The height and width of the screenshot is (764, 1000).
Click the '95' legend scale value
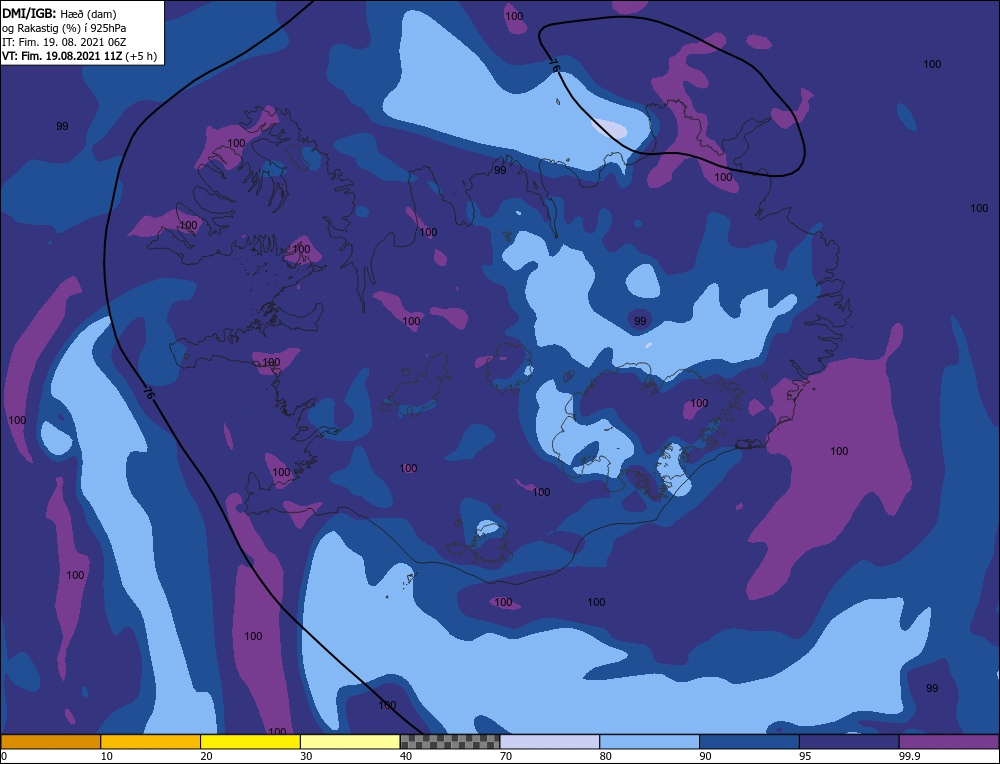[x=805, y=756]
